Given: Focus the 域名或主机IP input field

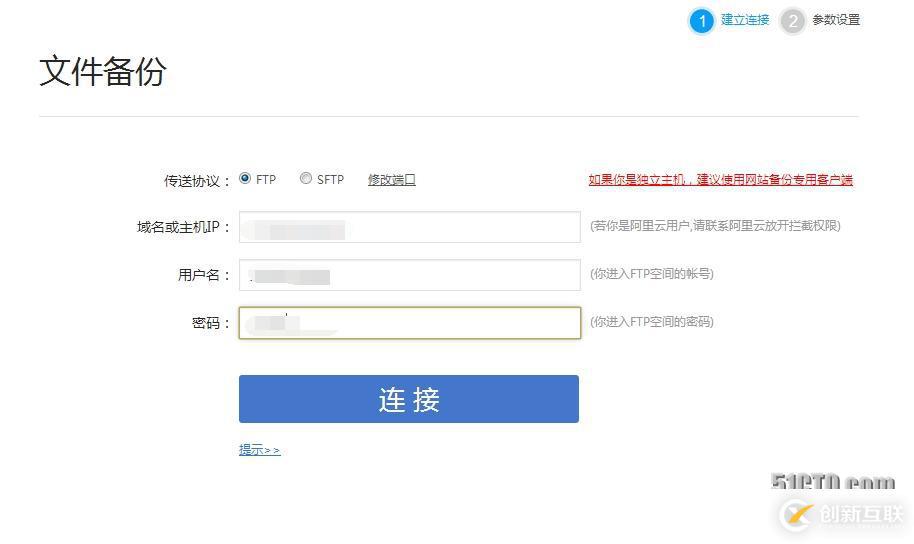Looking at the screenshot, I should (409, 227).
